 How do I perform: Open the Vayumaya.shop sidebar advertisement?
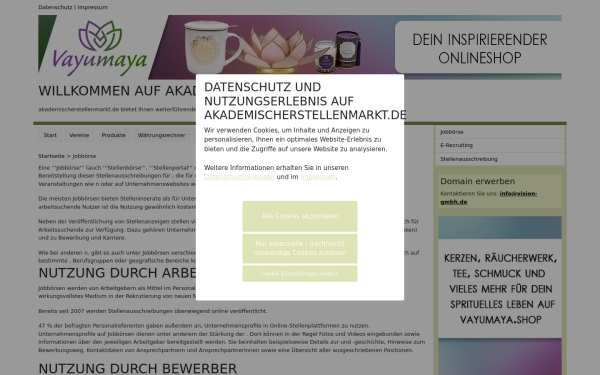[x=500, y=295]
